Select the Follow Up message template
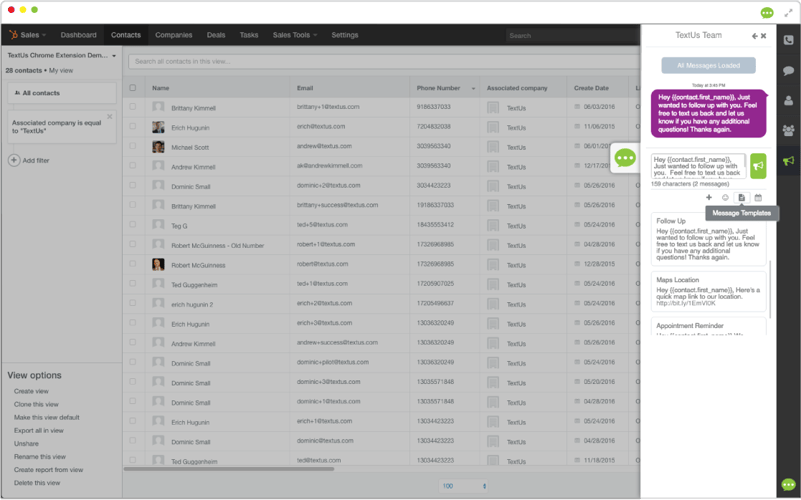Screen dimensions: 801x500 pos(708,240)
